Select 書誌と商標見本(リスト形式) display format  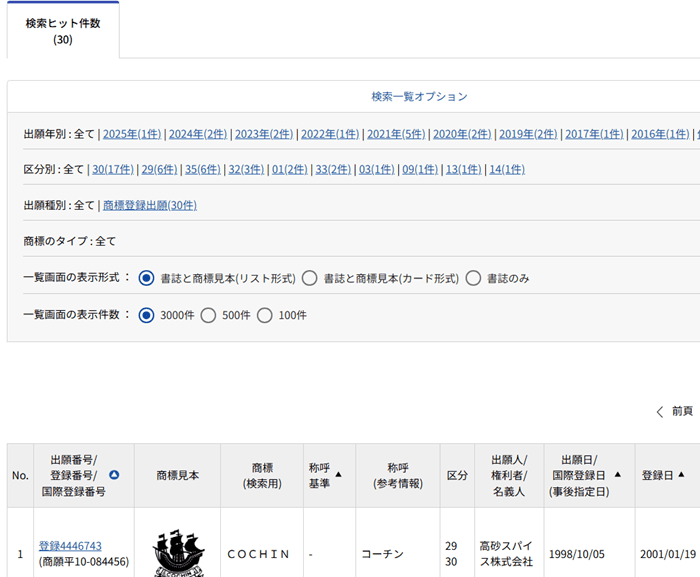[146, 278]
